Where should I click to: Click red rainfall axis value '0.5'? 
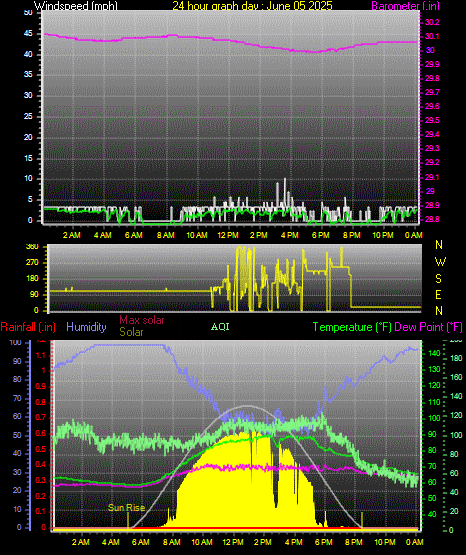(x=41, y=449)
